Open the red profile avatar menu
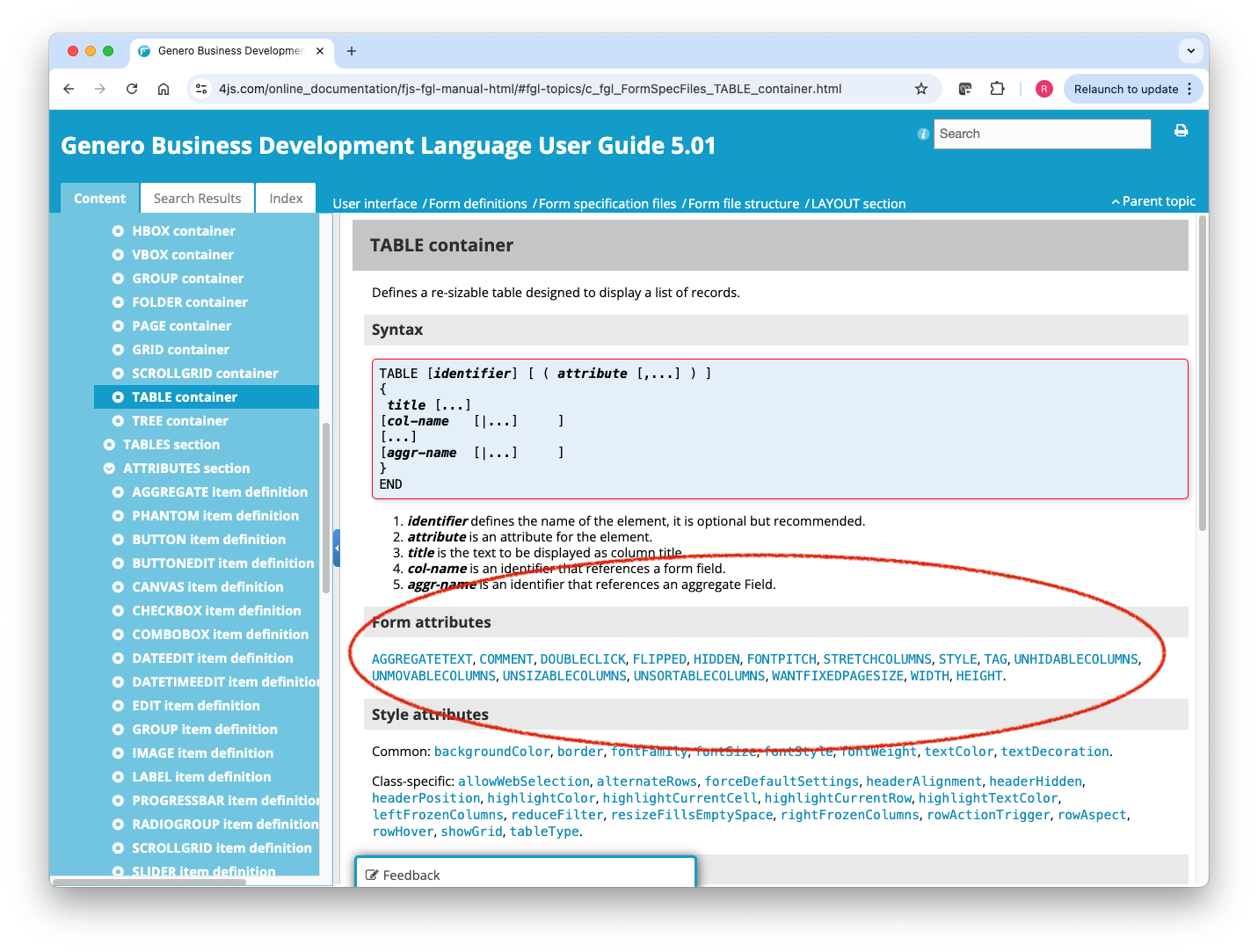This screenshot has height=952, width=1258. click(1044, 89)
